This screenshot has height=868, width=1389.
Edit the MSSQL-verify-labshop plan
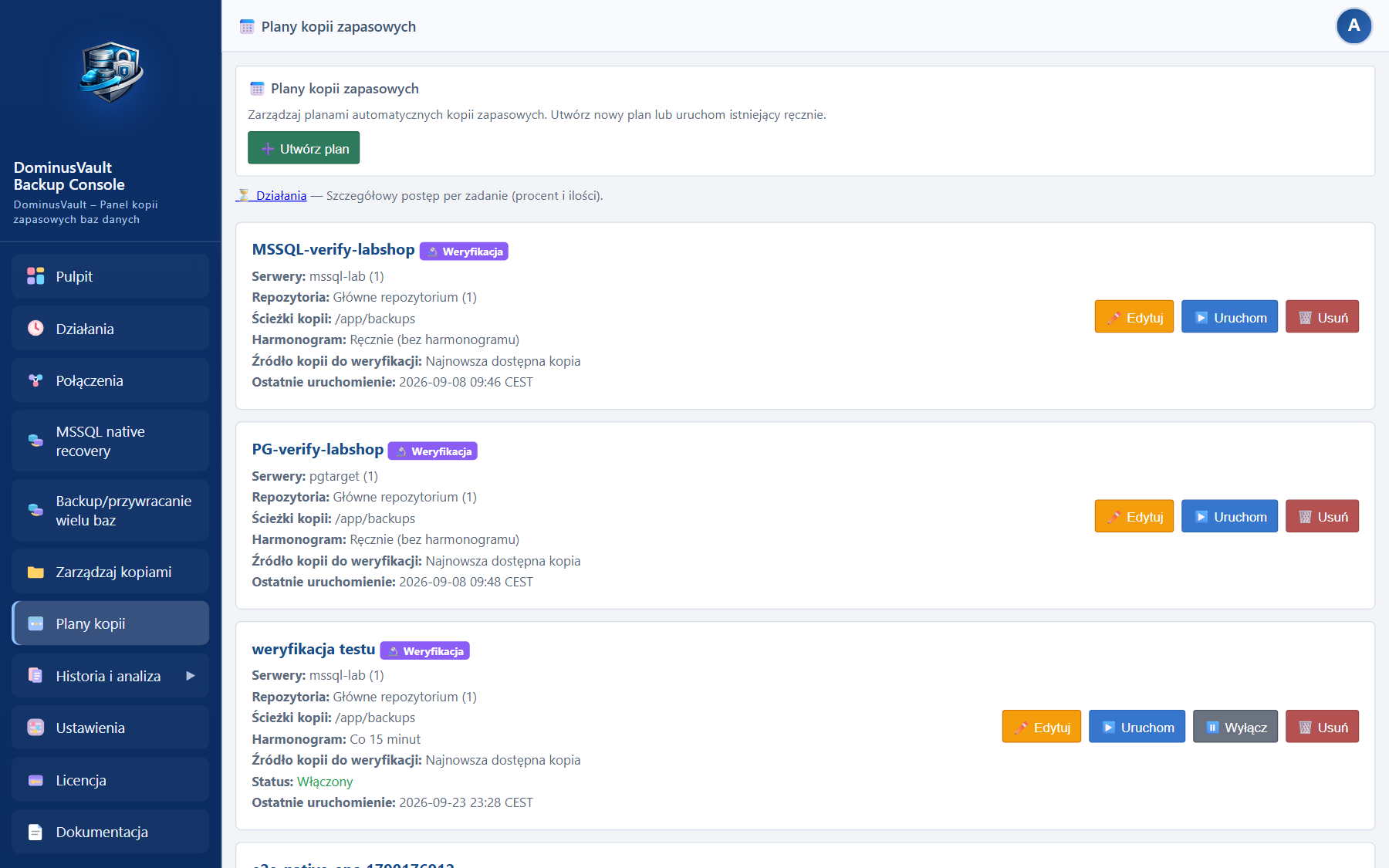(1134, 317)
